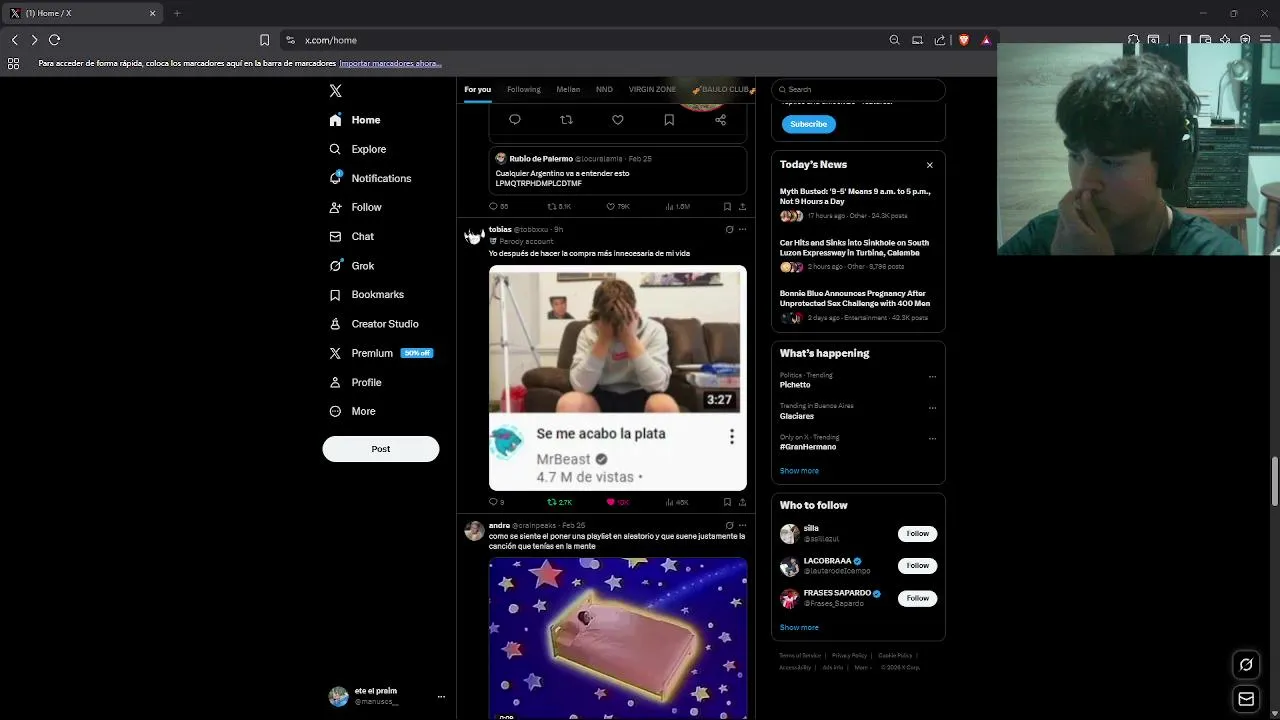1280x720 pixels.
Task: Open Explore from the sidebar
Action: click(x=357, y=149)
